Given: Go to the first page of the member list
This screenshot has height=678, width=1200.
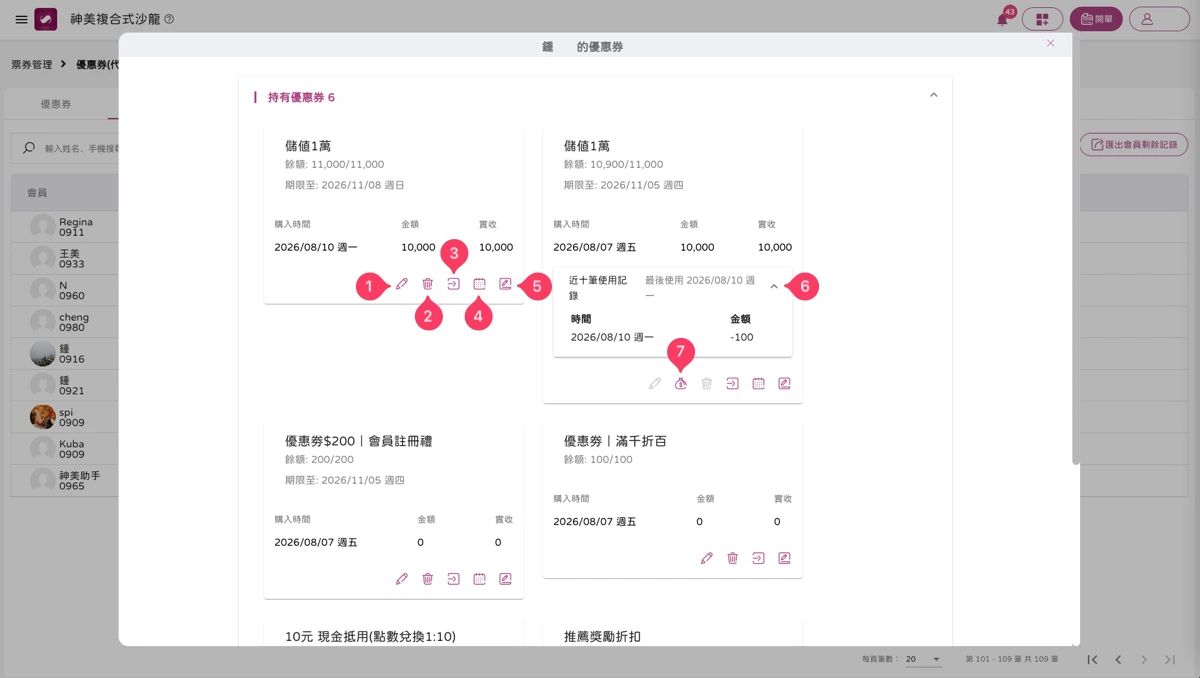Looking at the screenshot, I should (x=1093, y=660).
